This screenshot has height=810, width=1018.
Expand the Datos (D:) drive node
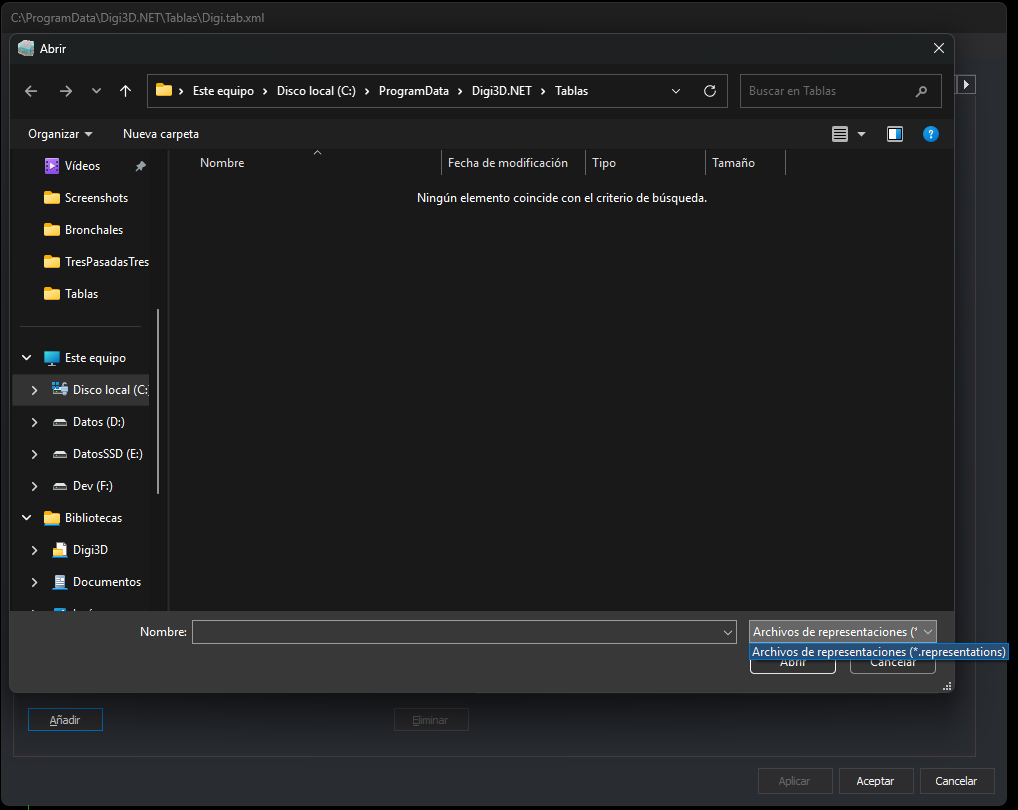pos(34,422)
